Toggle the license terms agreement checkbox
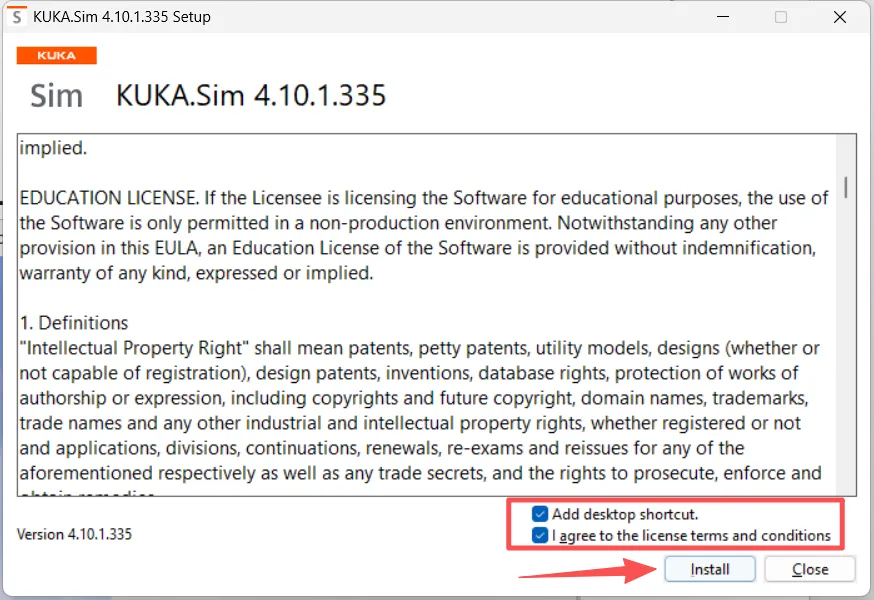Viewport: 874px width, 600px height. pyautogui.click(x=540, y=535)
